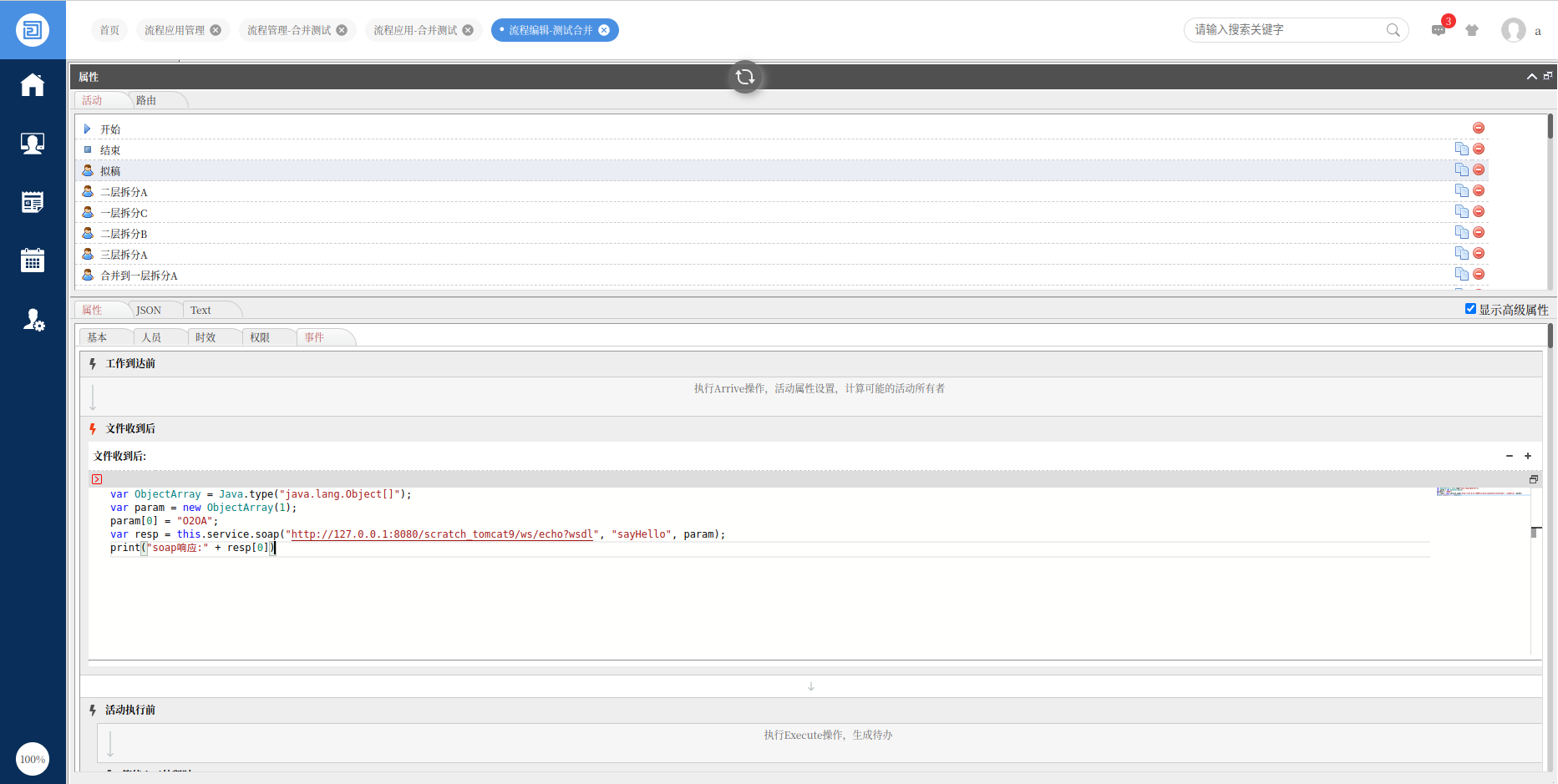Shrink script editor with minus button
Viewport: 1558px width, 784px height.
click(x=1510, y=456)
